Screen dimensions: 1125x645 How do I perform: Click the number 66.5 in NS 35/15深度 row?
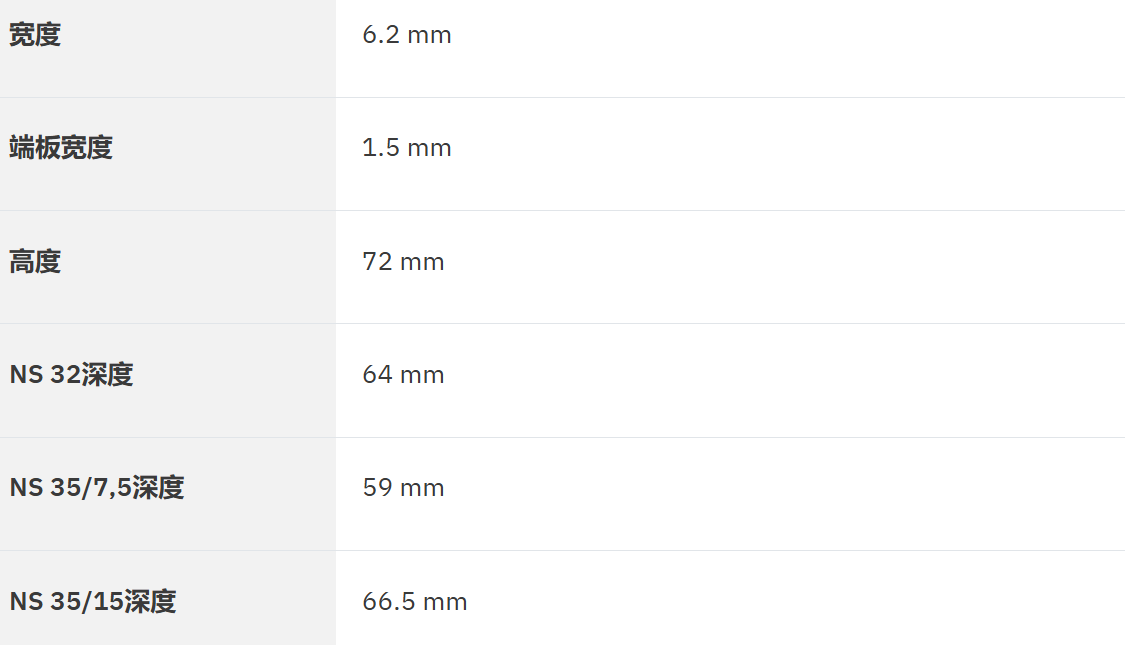tap(386, 602)
